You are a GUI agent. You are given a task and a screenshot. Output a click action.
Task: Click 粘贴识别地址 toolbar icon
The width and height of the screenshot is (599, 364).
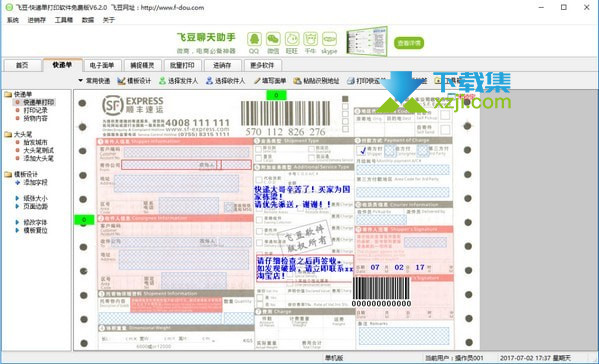tap(297, 81)
